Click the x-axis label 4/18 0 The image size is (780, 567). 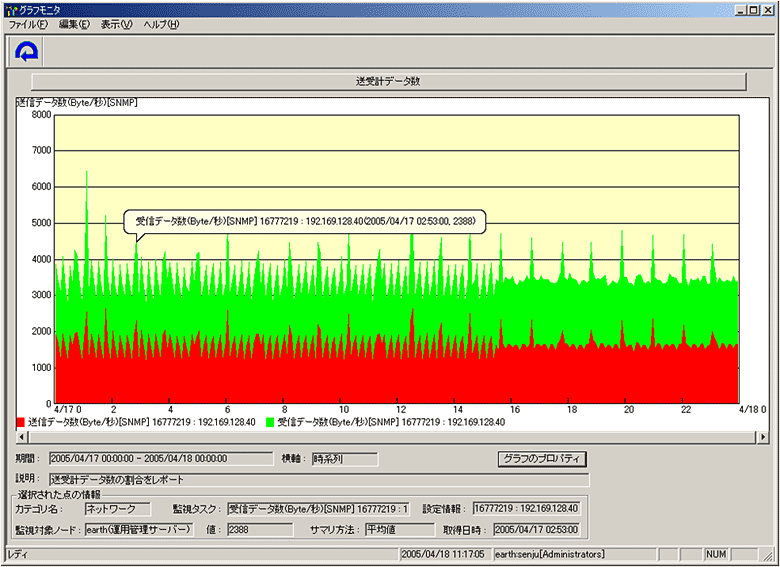[752, 410]
